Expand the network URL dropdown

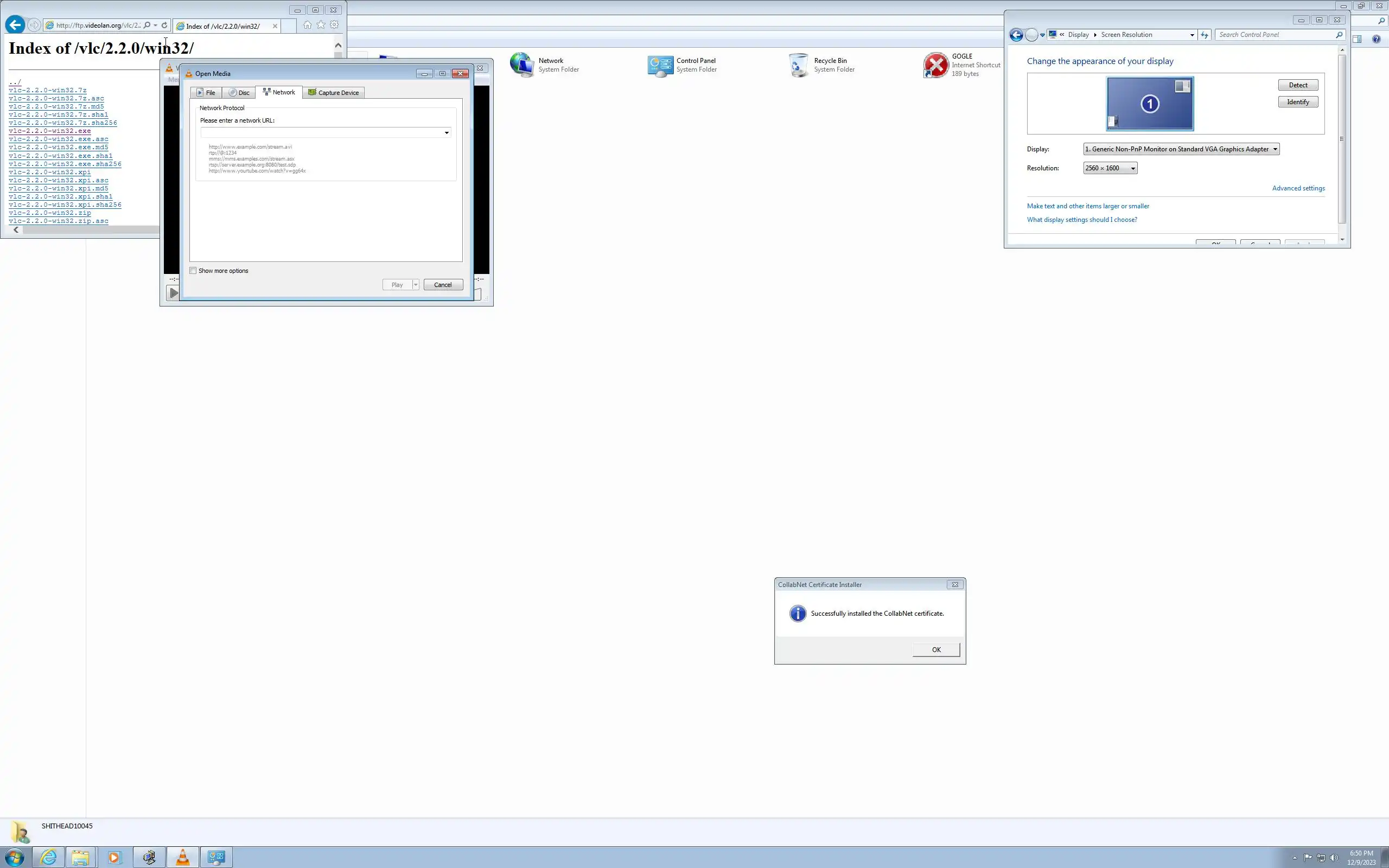point(446,132)
